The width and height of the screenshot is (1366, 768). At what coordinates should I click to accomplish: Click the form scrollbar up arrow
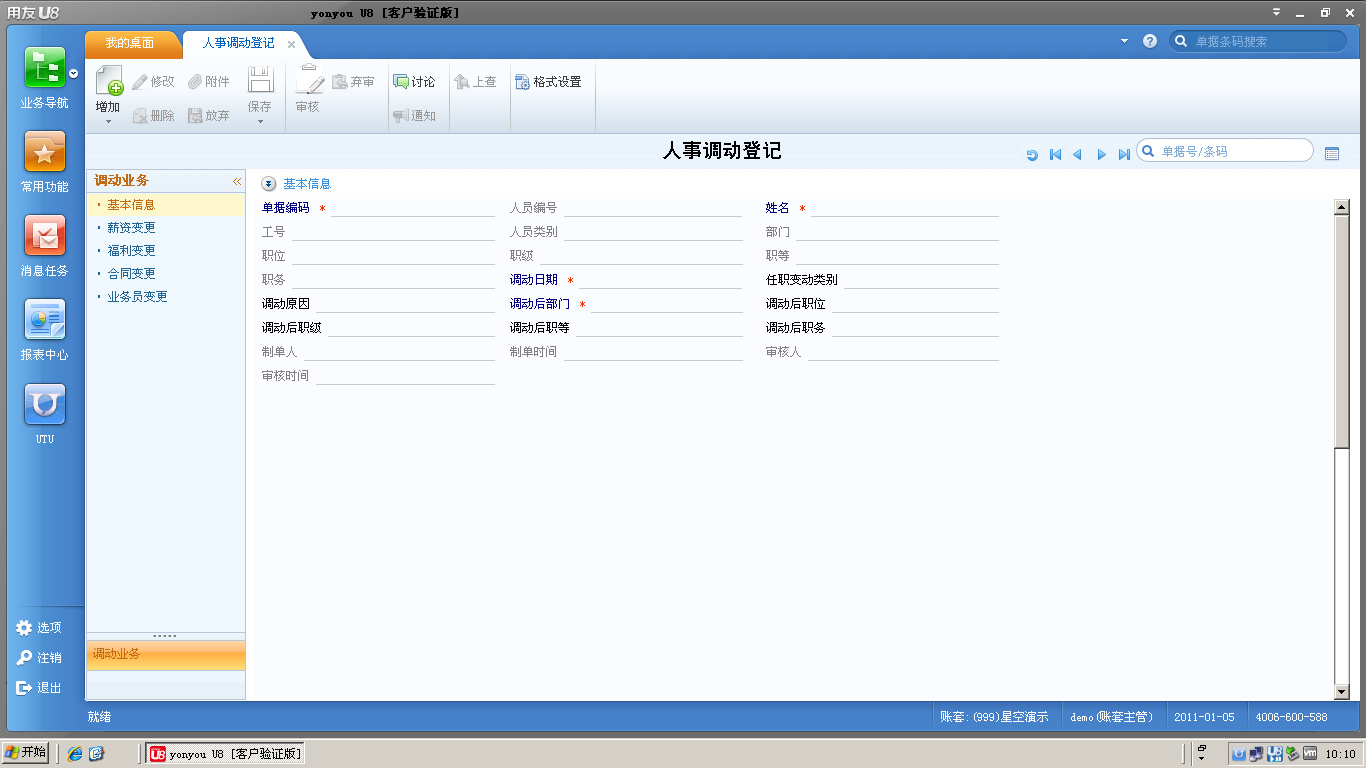point(1342,207)
